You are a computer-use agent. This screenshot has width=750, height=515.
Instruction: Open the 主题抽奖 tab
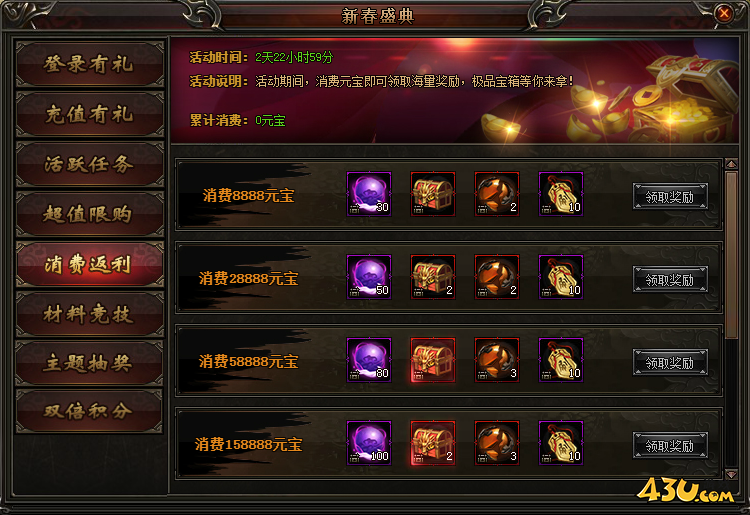89,363
